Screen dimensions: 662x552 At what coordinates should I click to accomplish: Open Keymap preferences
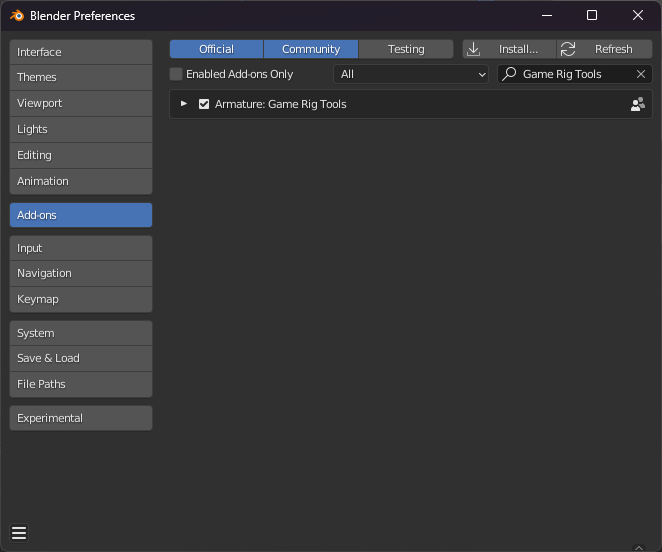[x=81, y=299]
